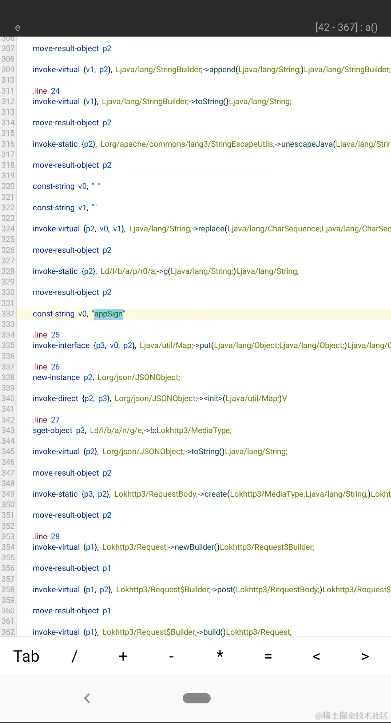391x723 pixels.
Task: Click line 307 move-result-object p2
Action: (x=72, y=48)
